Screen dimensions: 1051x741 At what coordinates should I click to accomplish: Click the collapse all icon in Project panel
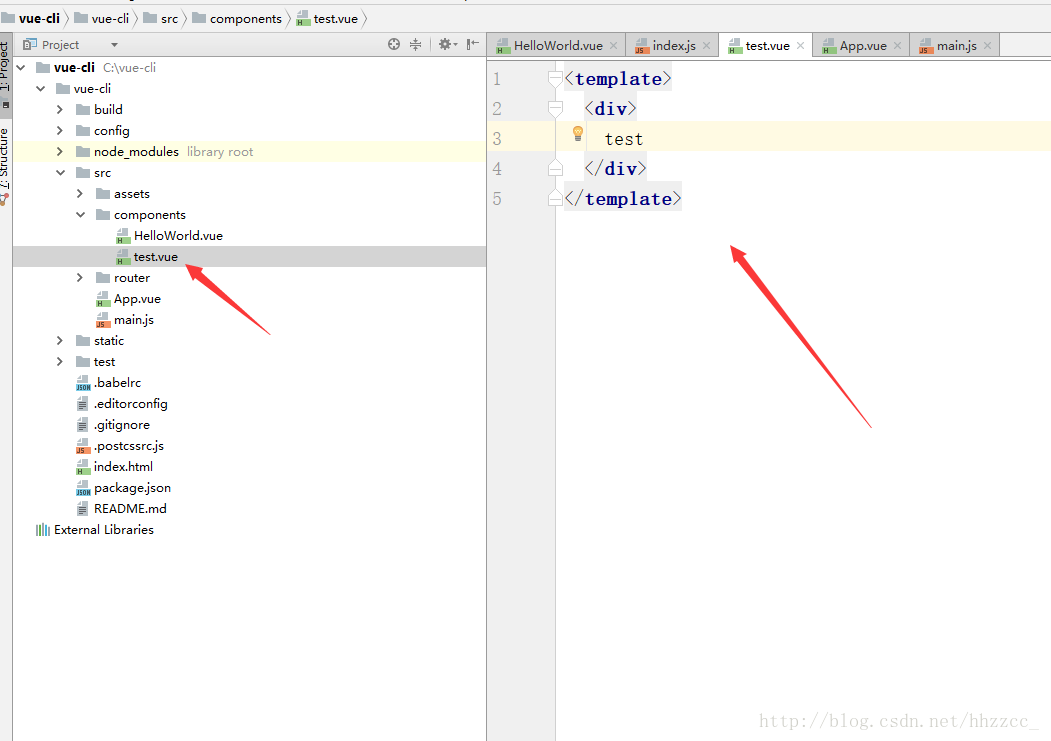coord(416,44)
